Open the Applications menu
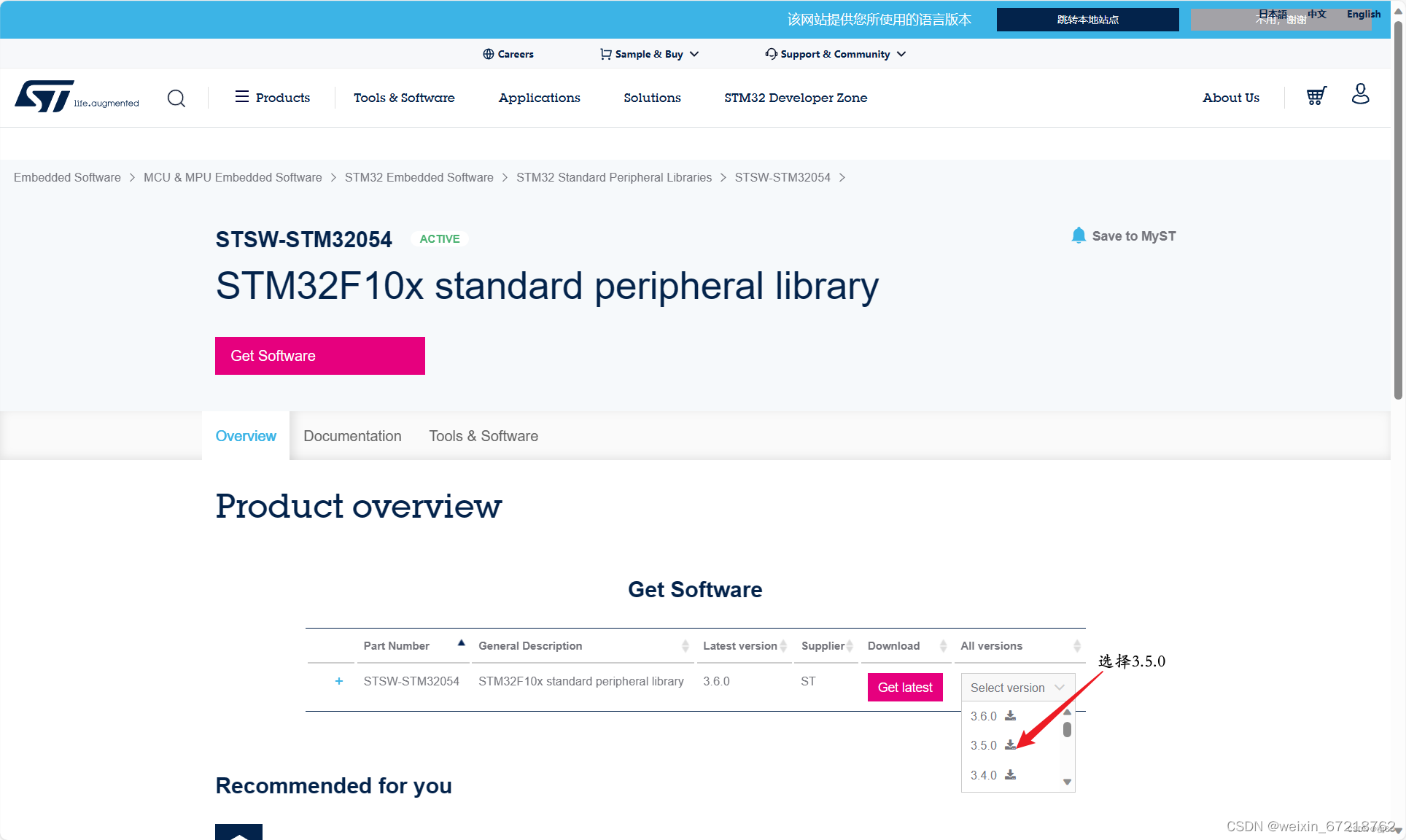 point(540,98)
